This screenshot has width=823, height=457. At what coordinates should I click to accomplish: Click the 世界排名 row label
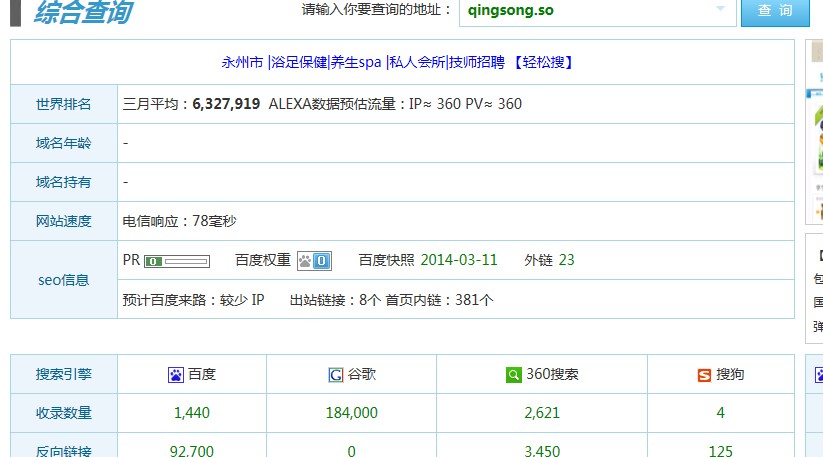pos(64,104)
